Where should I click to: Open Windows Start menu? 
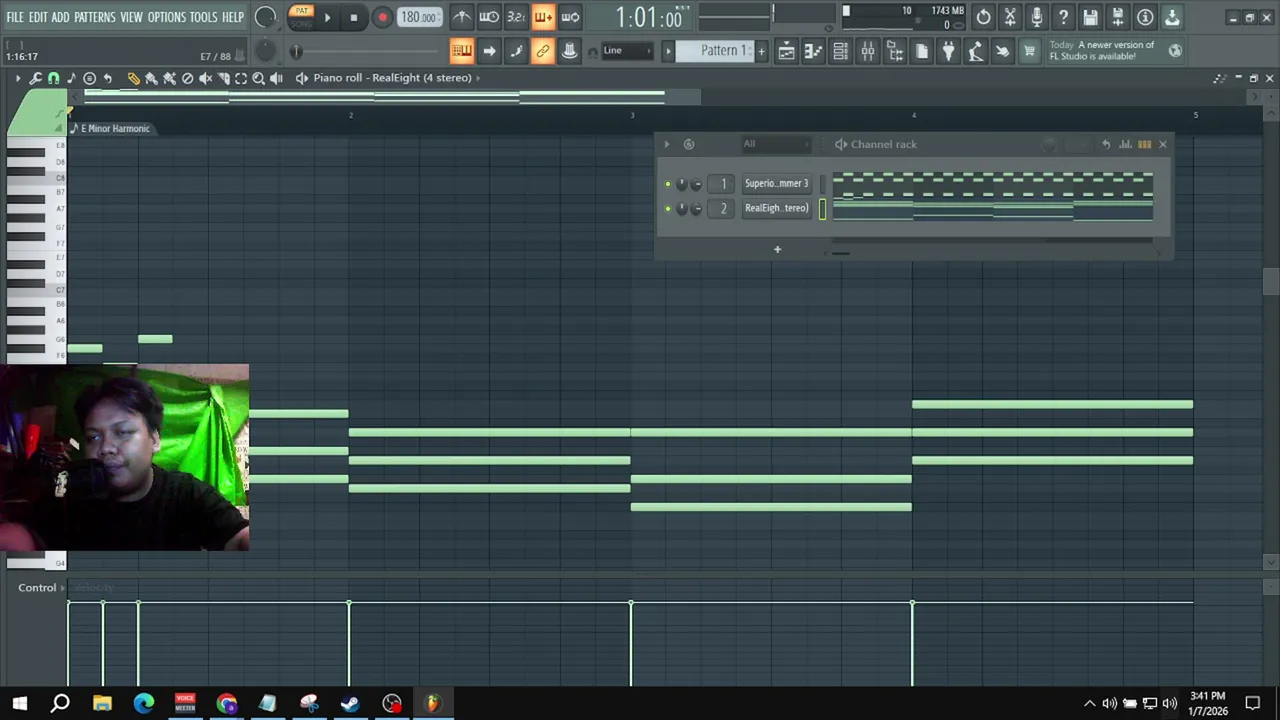point(19,703)
